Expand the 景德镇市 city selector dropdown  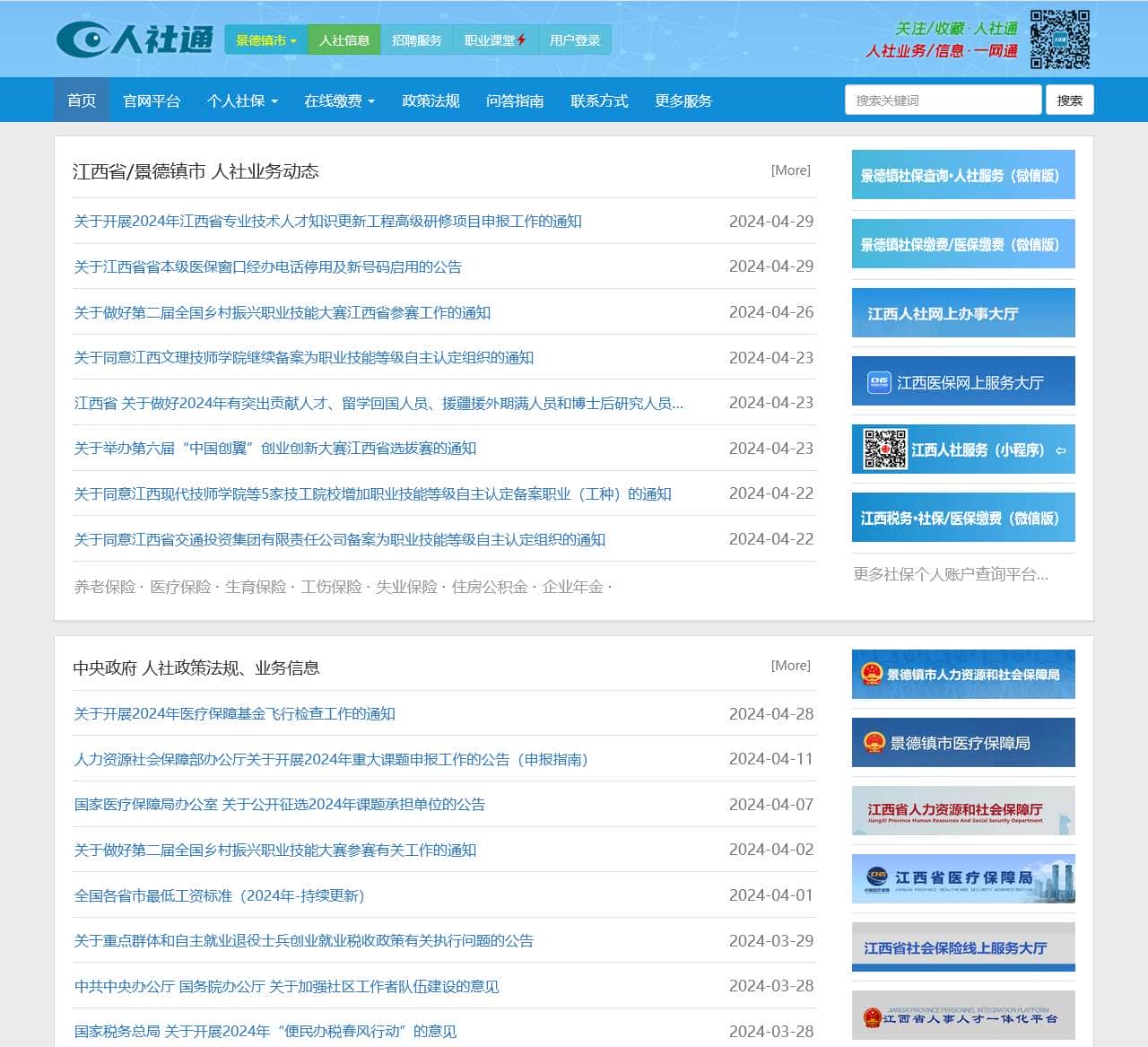[264, 39]
